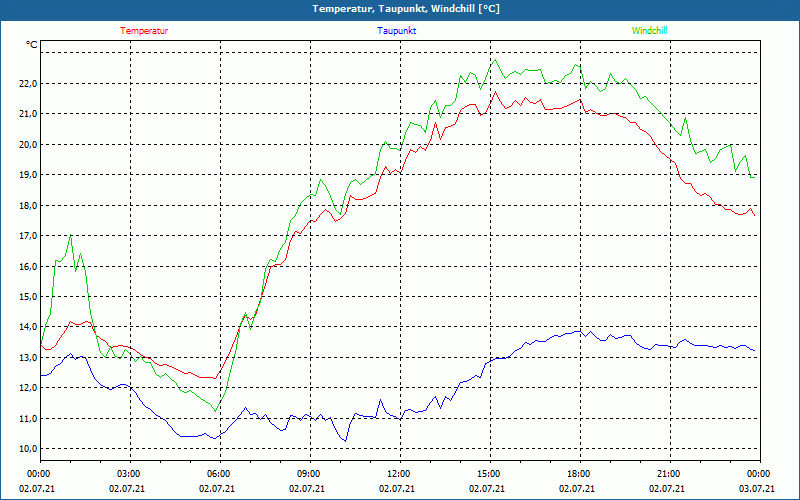Click the 14,0 y-axis label
Viewport: 800px width, 500px height.
pos(28,327)
